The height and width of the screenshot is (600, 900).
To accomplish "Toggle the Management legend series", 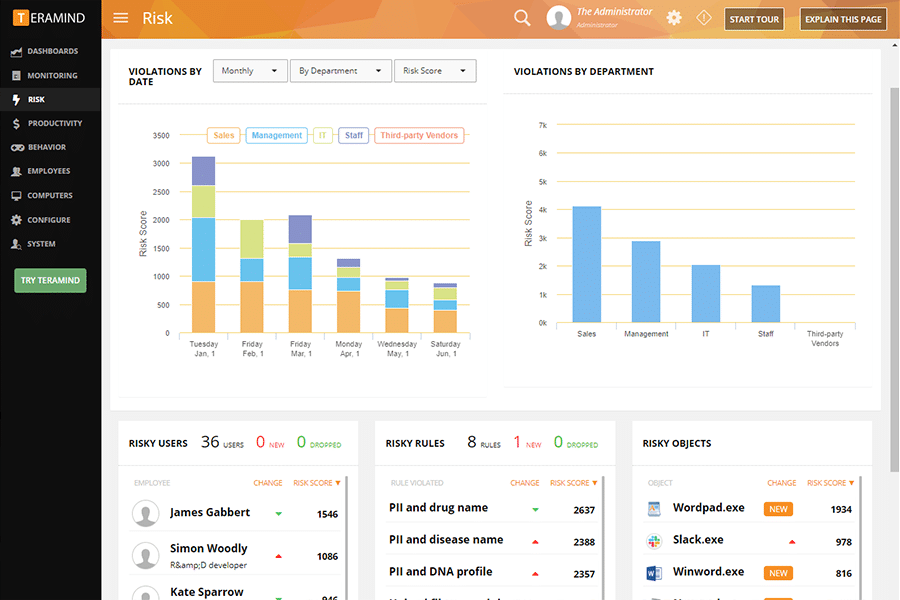I will click(276, 135).
